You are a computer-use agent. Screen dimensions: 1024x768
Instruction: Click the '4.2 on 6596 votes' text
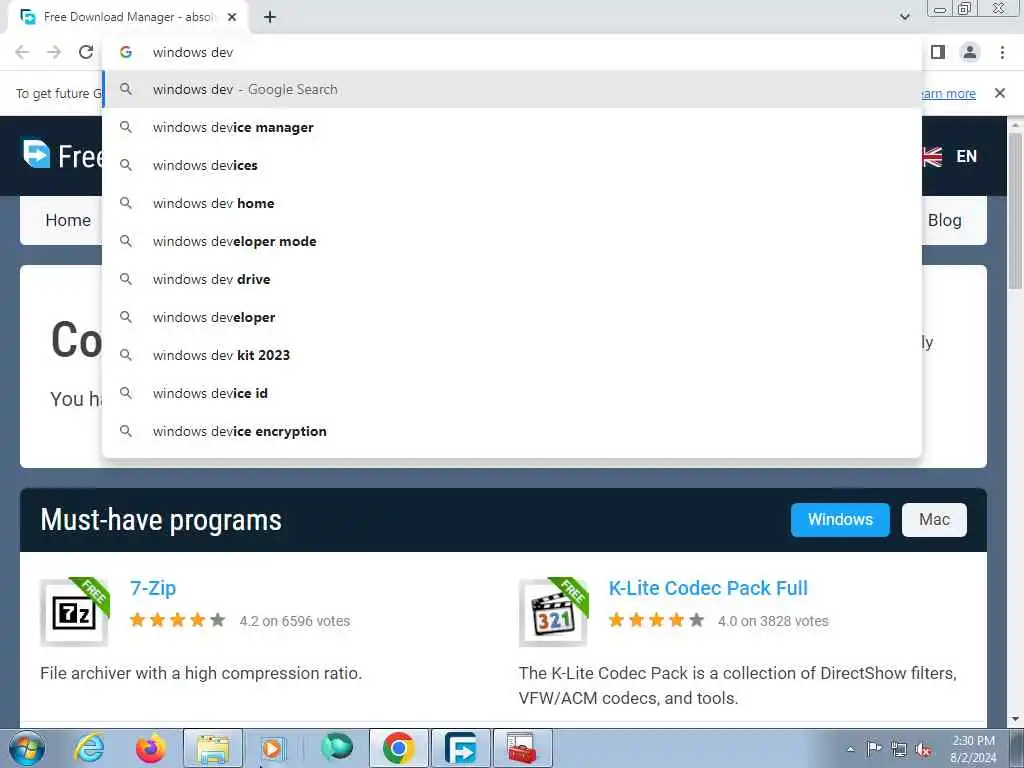click(295, 621)
